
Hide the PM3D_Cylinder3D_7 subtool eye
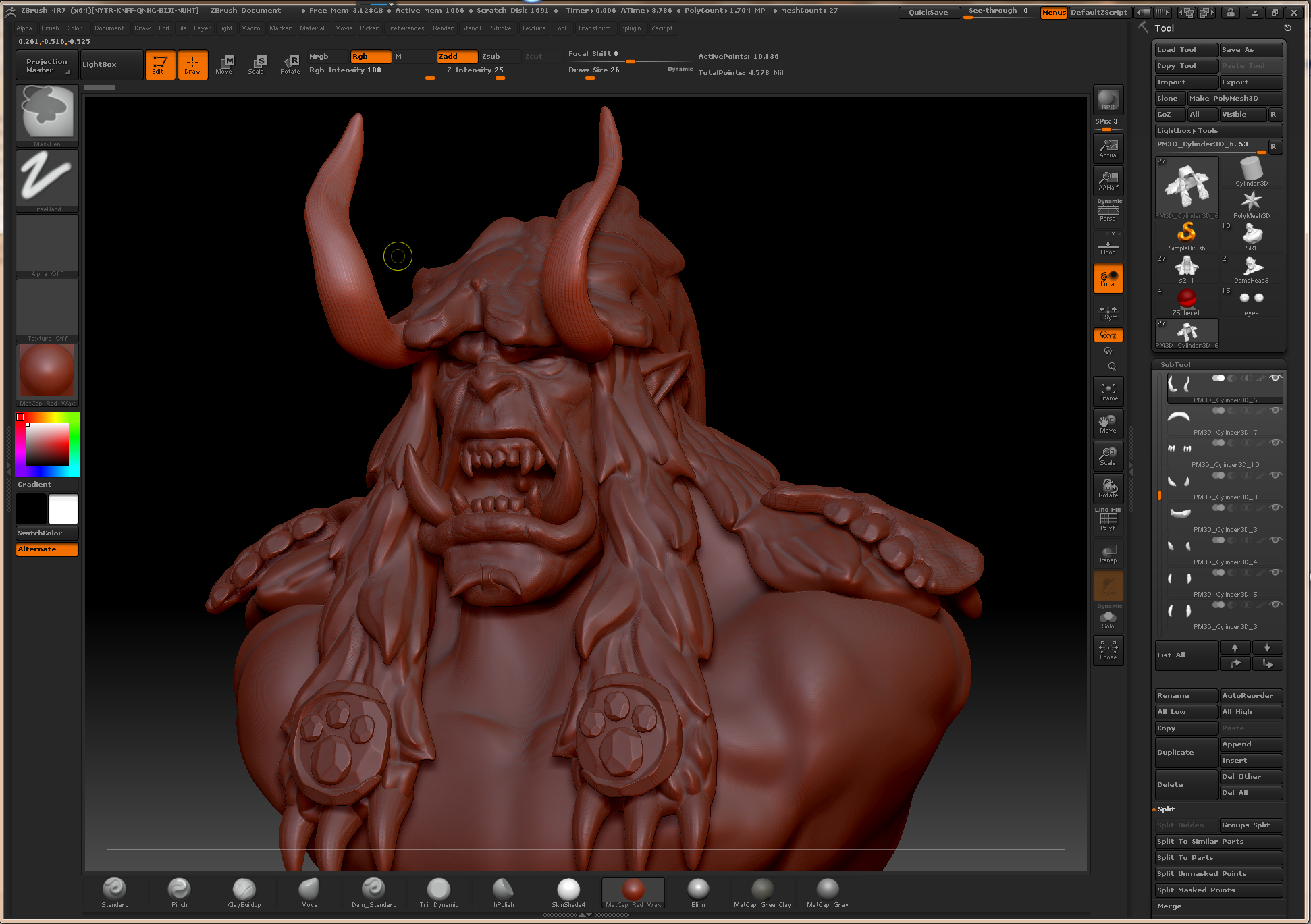tap(1275, 410)
